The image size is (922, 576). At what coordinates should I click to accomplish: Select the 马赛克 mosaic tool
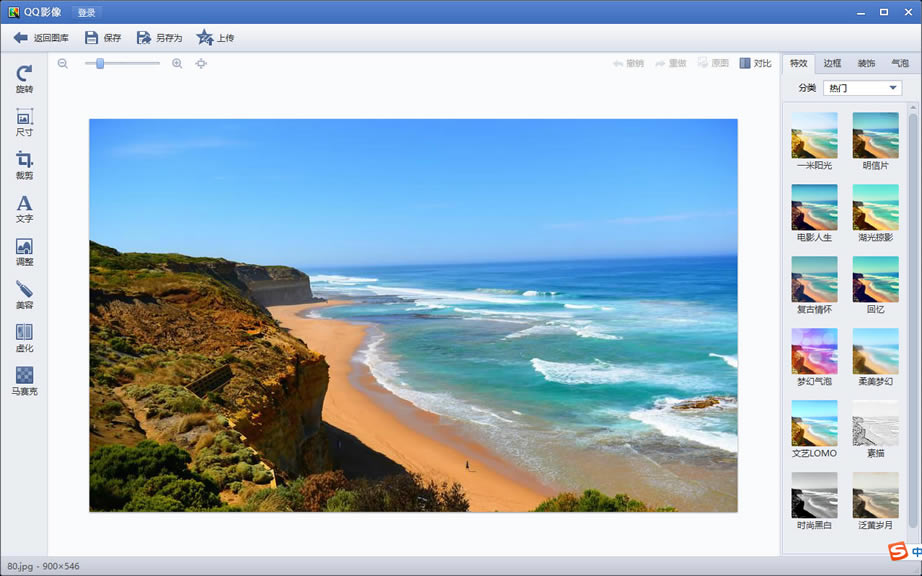24,380
